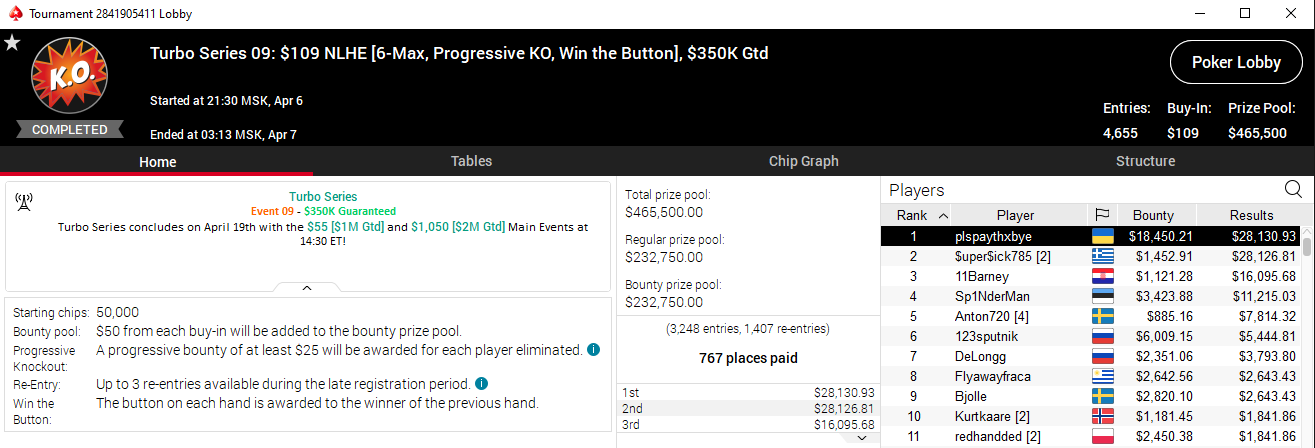Click Re-Entry info icon
The width and height of the screenshot is (1315, 448).
481,383
